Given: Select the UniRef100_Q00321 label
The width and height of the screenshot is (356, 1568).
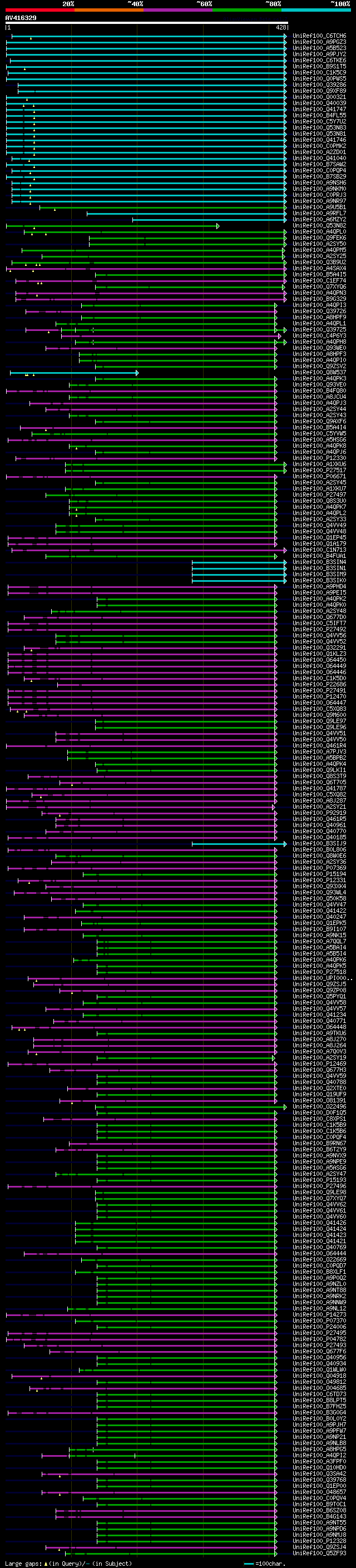Looking at the screenshot, I should (x=319, y=97).
